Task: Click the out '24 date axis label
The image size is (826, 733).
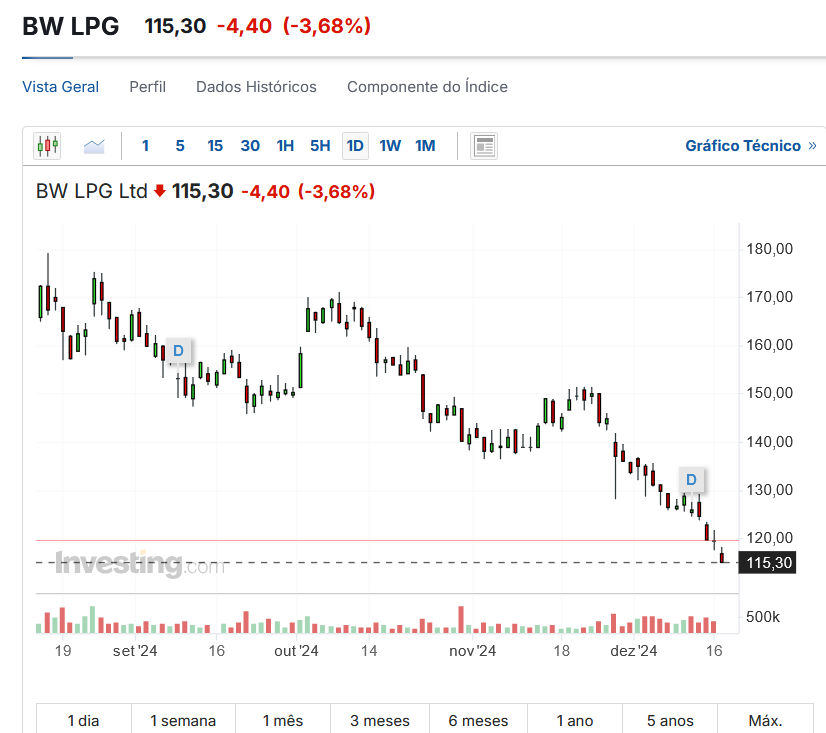Action: click(296, 651)
